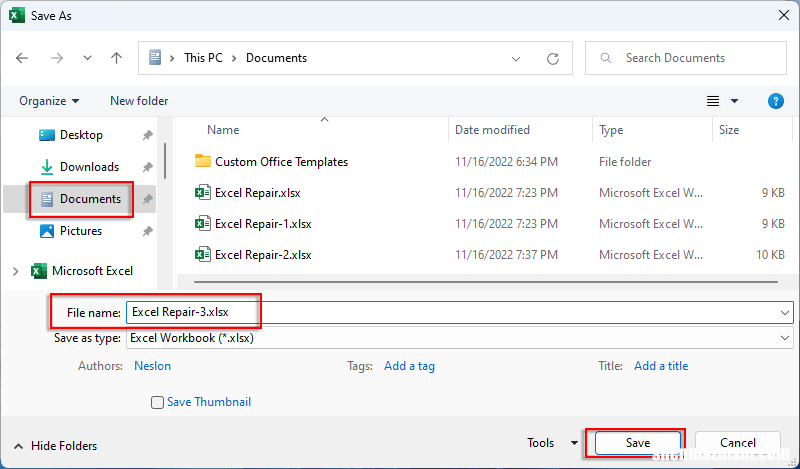
Task: Go forward using the forward arrow
Action: (x=57, y=58)
